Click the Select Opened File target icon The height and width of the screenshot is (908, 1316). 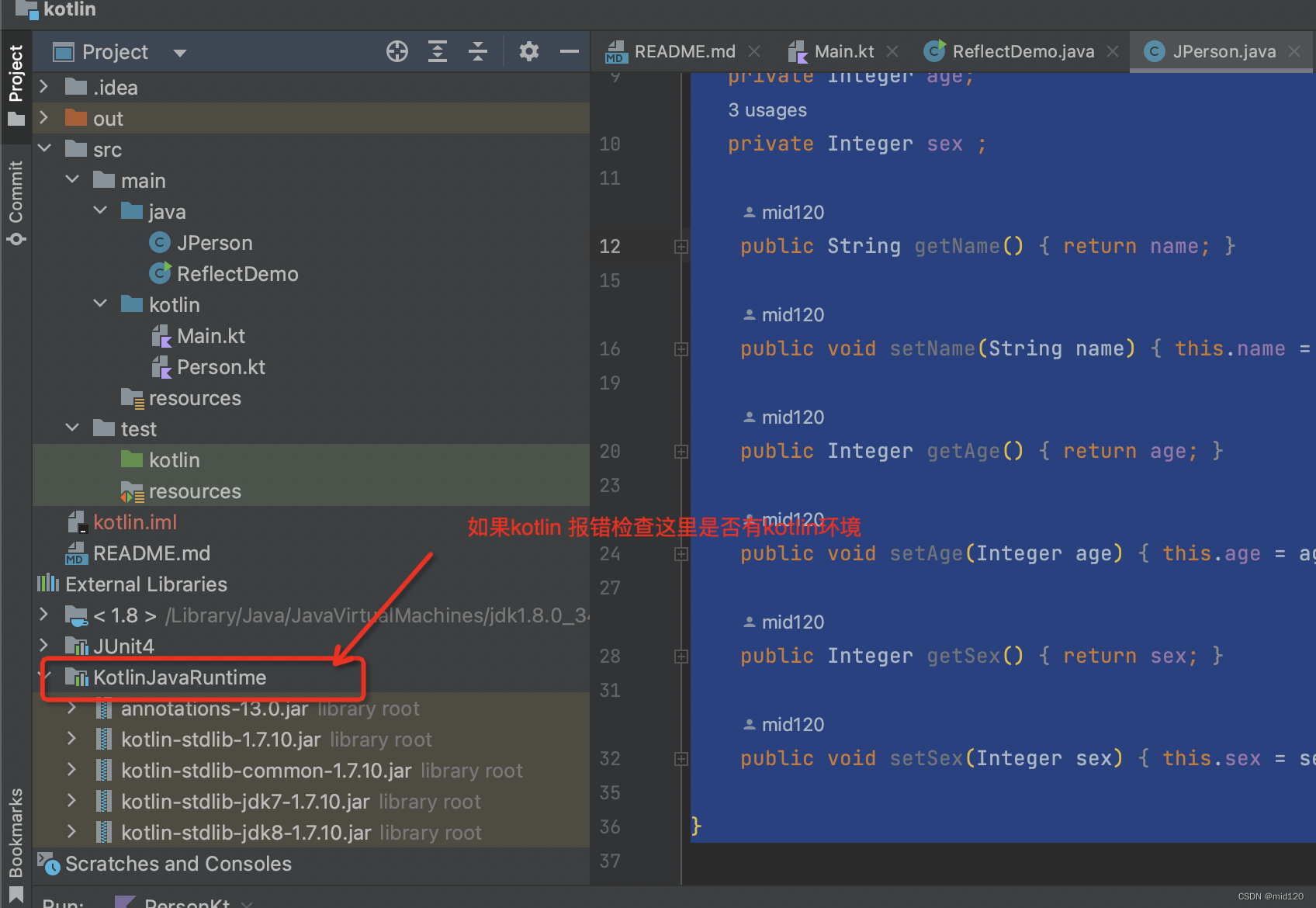click(x=397, y=52)
